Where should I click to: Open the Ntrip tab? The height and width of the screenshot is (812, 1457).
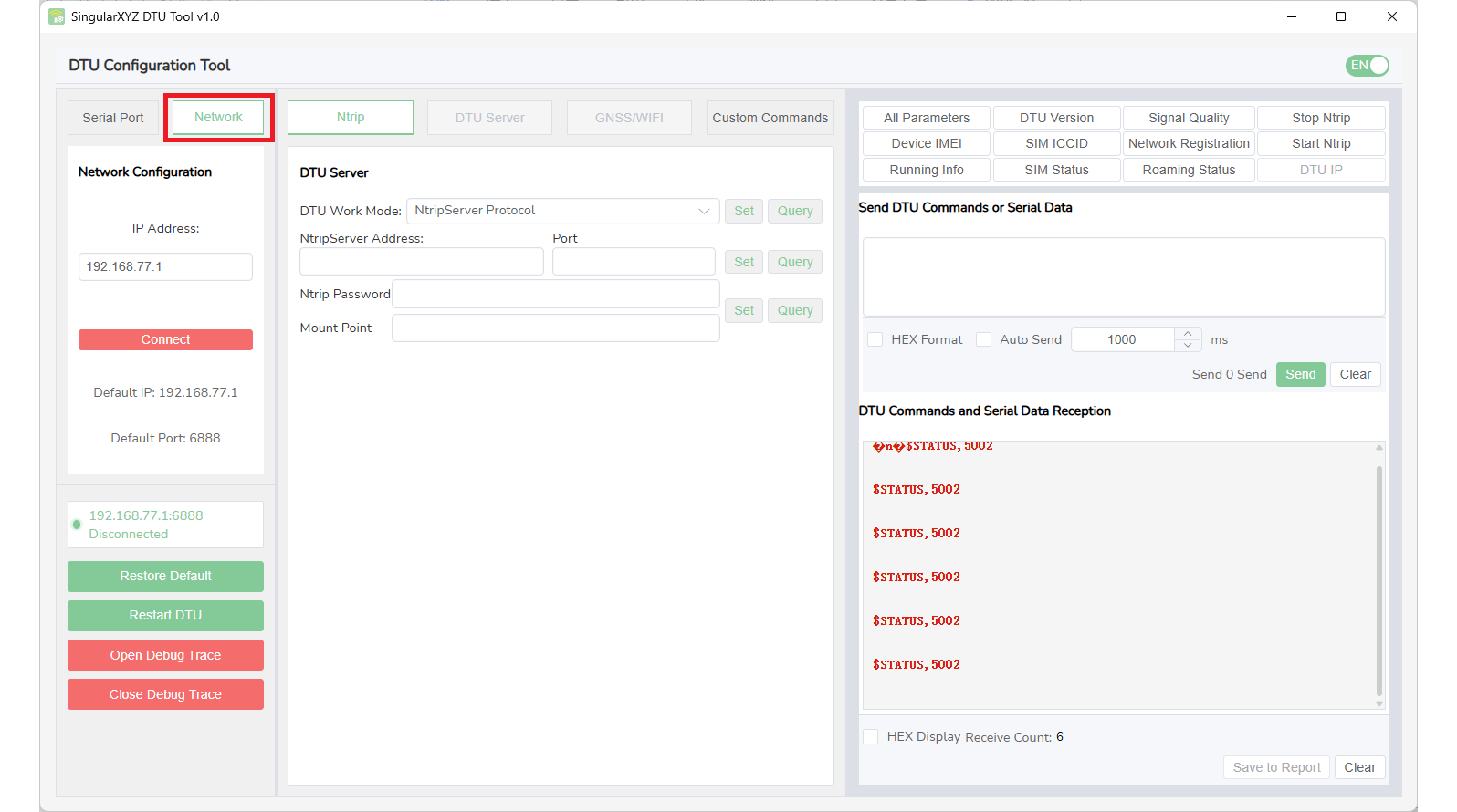[x=351, y=118]
